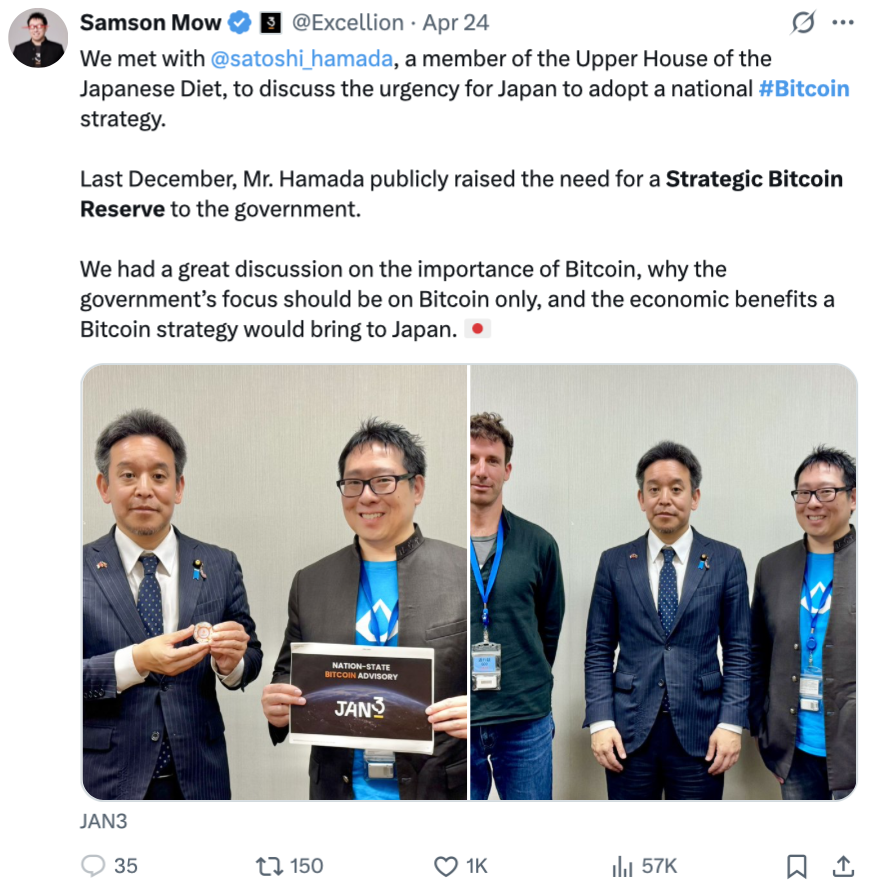This screenshot has height=889, width=880.
Task: Share the post via upload arrow icon
Action: click(843, 866)
